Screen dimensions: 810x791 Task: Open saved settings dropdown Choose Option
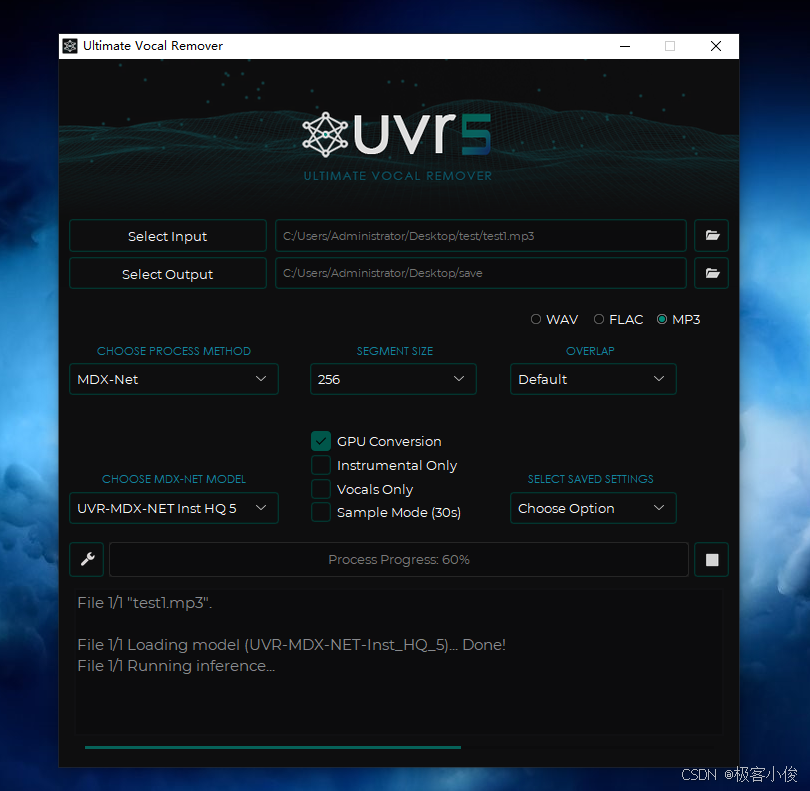coord(593,508)
